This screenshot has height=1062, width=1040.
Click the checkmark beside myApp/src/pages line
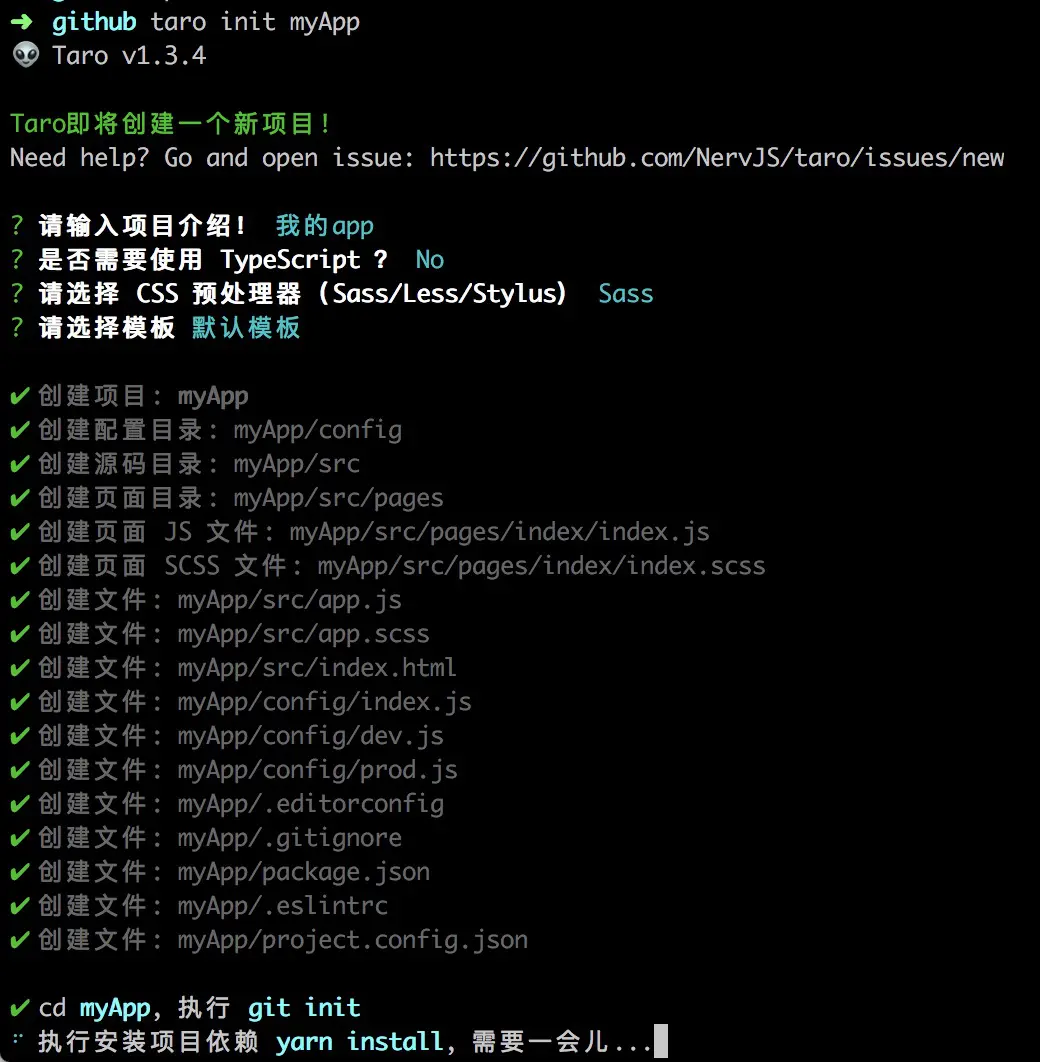coord(20,497)
